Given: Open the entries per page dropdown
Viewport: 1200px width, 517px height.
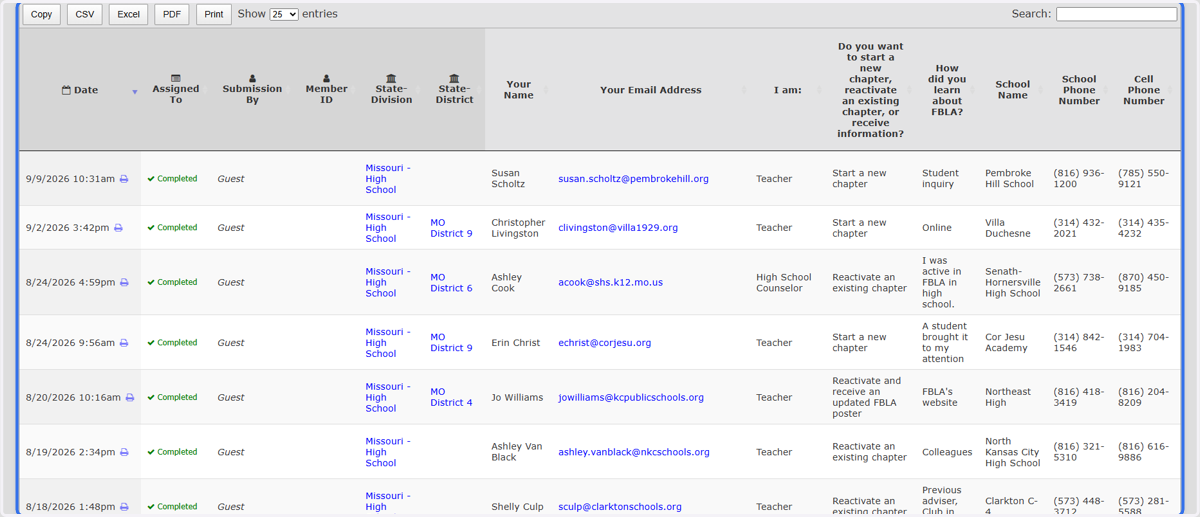Looking at the screenshot, I should 284,15.
